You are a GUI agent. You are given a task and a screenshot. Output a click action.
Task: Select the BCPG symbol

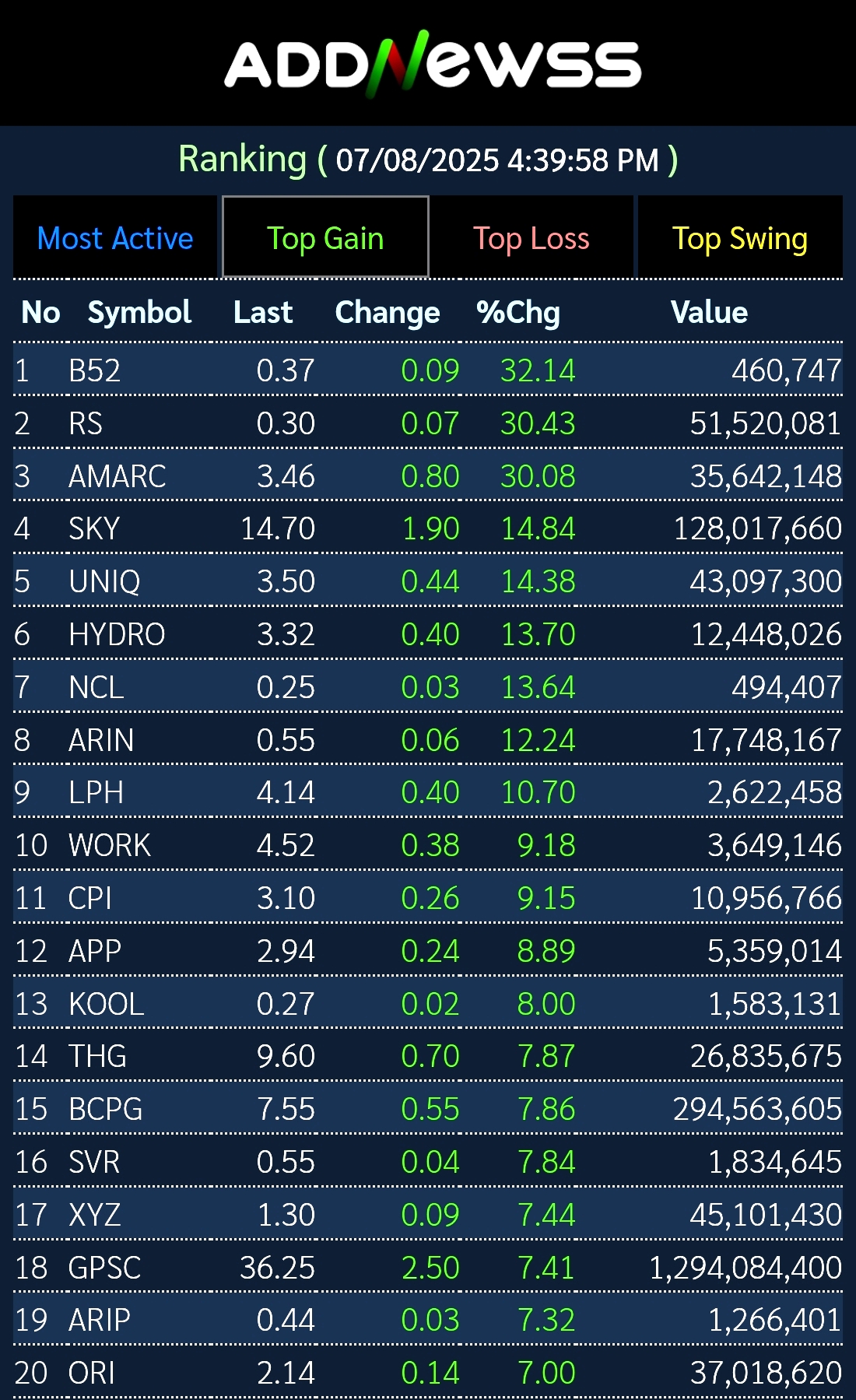point(106,1109)
